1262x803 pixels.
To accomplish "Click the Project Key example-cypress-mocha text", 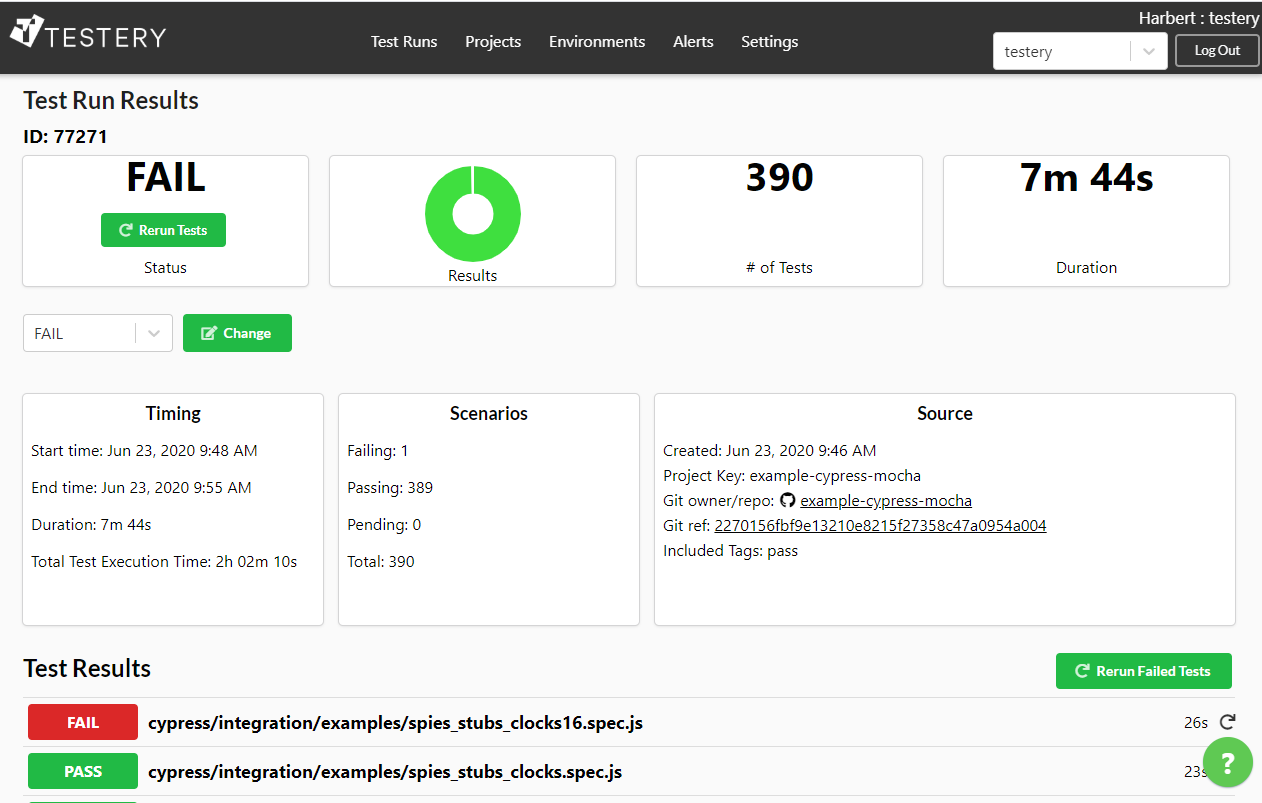I will tap(792, 476).
